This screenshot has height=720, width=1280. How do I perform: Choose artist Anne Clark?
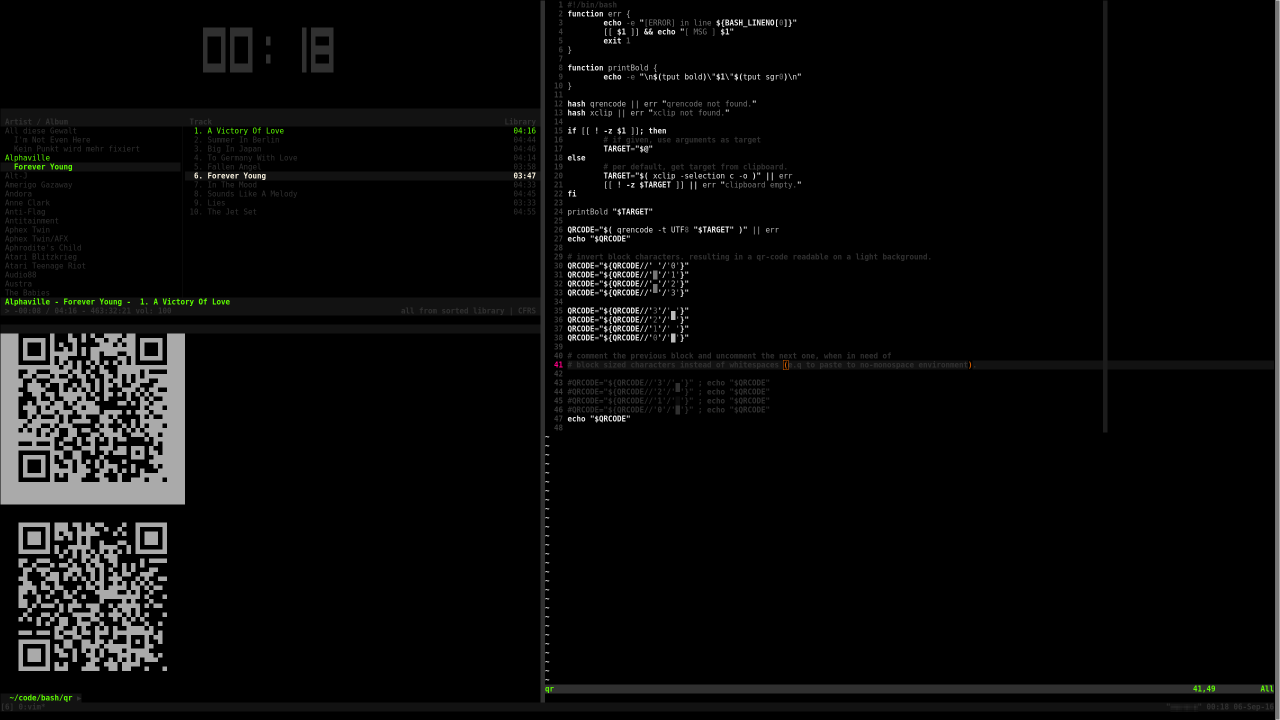point(27,203)
